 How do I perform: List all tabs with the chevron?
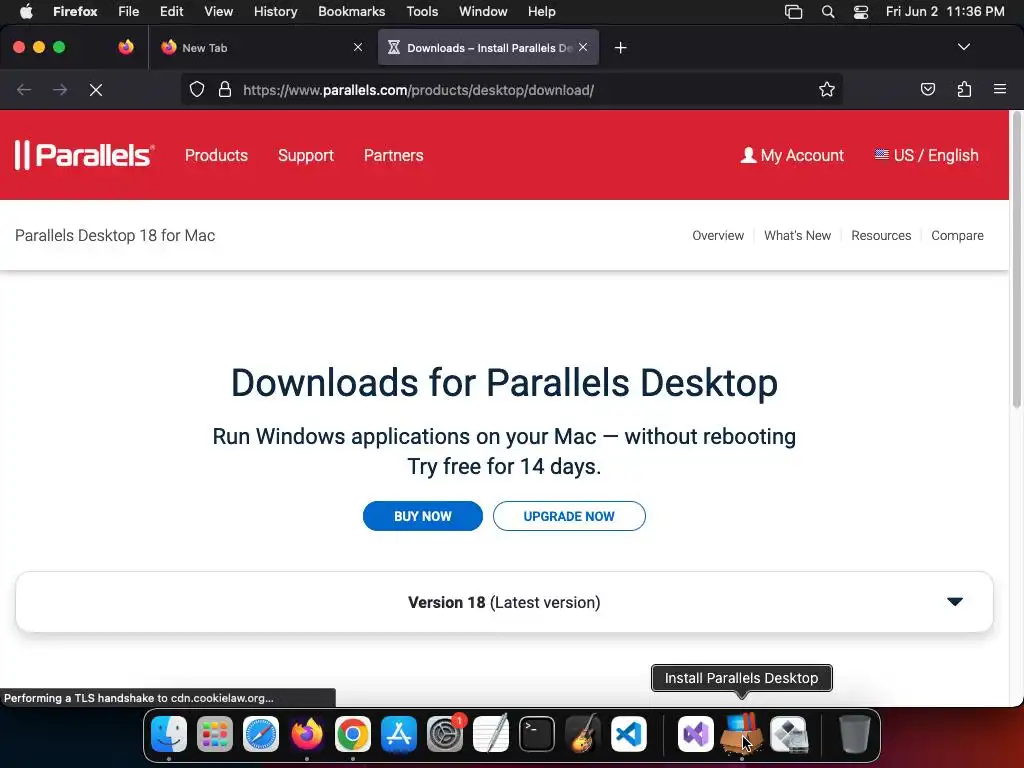(x=963, y=47)
